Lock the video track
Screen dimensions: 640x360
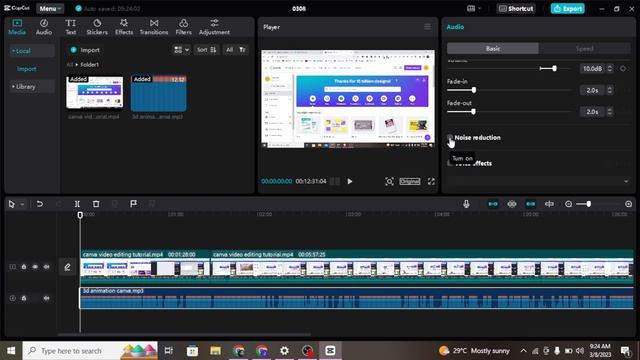(24, 267)
